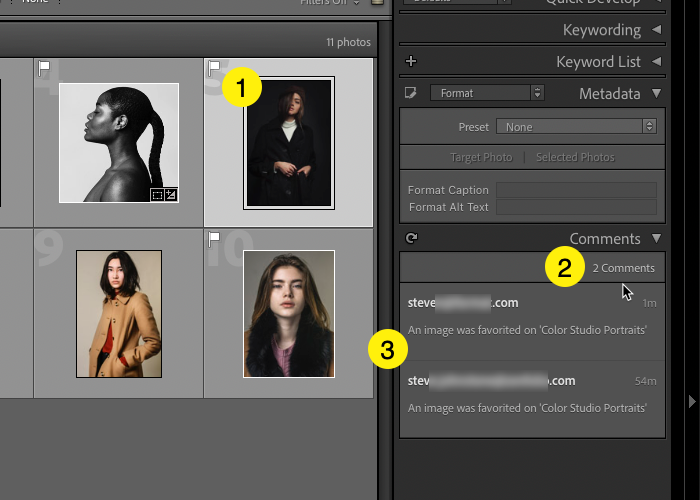Click the plus icon beside Keyword List
The width and height of the screenshot is (700, 500).
(410, 62)
